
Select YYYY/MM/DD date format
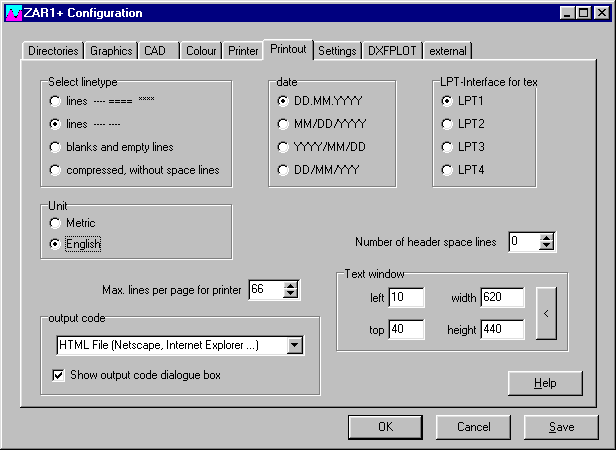coord(284,147)
